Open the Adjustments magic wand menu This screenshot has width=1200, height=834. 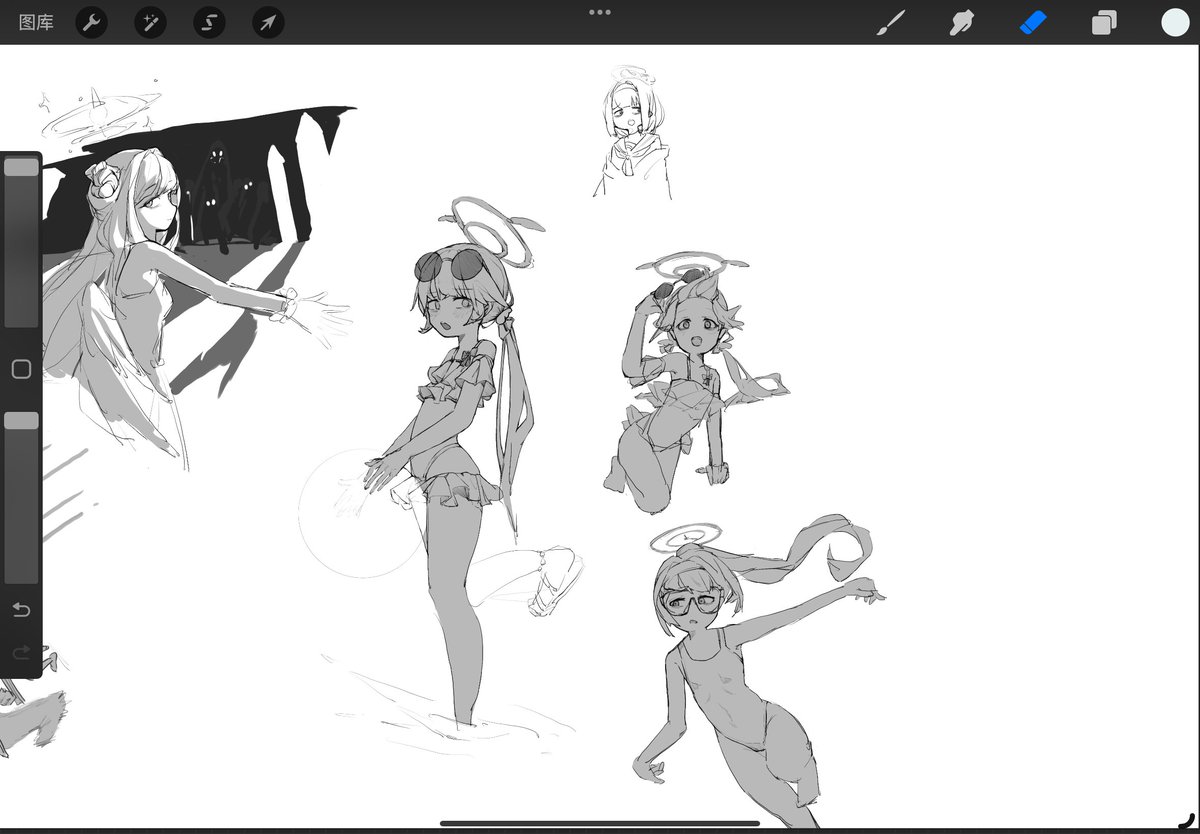151,22
